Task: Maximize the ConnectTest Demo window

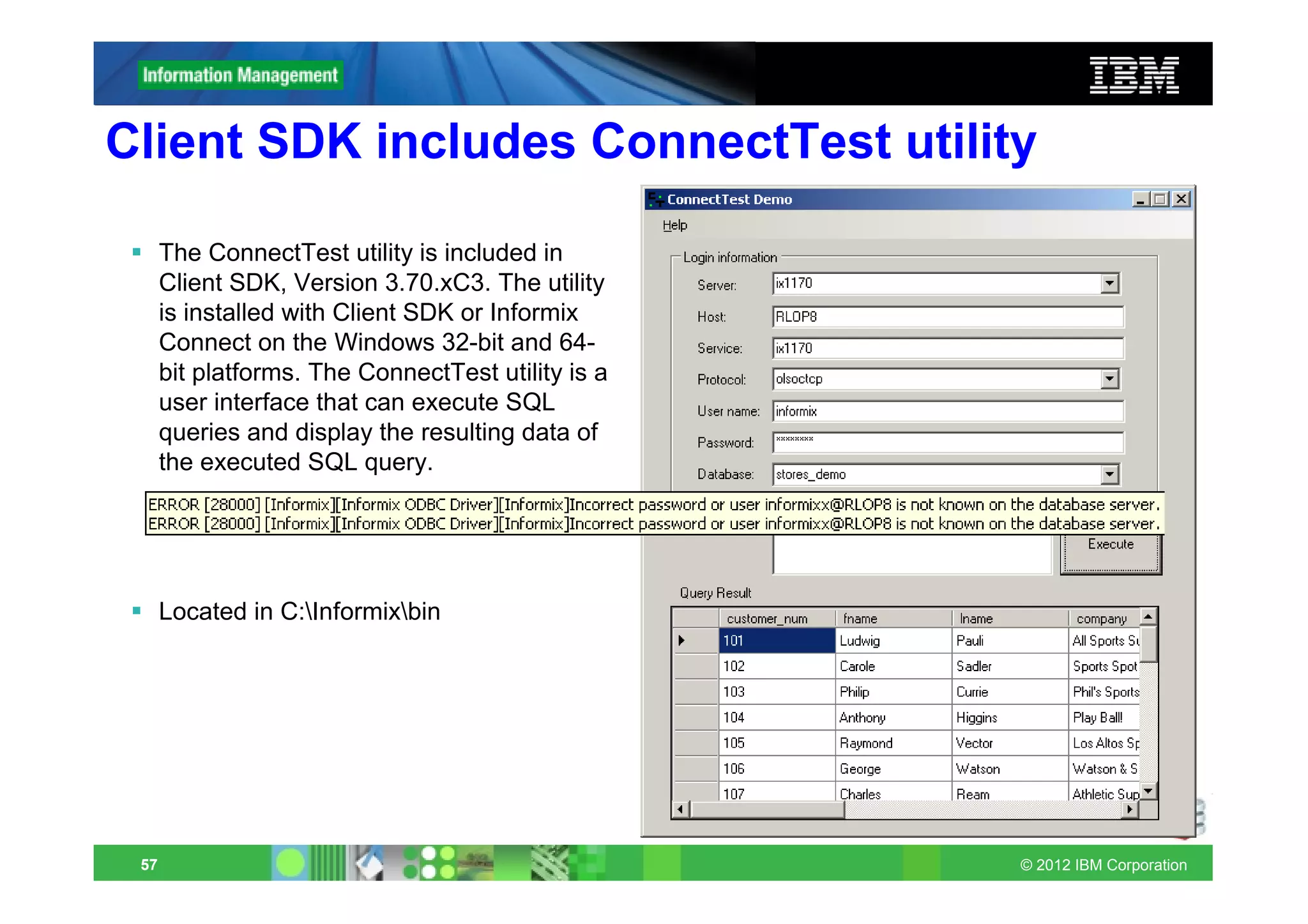Action: [1160, 199]
